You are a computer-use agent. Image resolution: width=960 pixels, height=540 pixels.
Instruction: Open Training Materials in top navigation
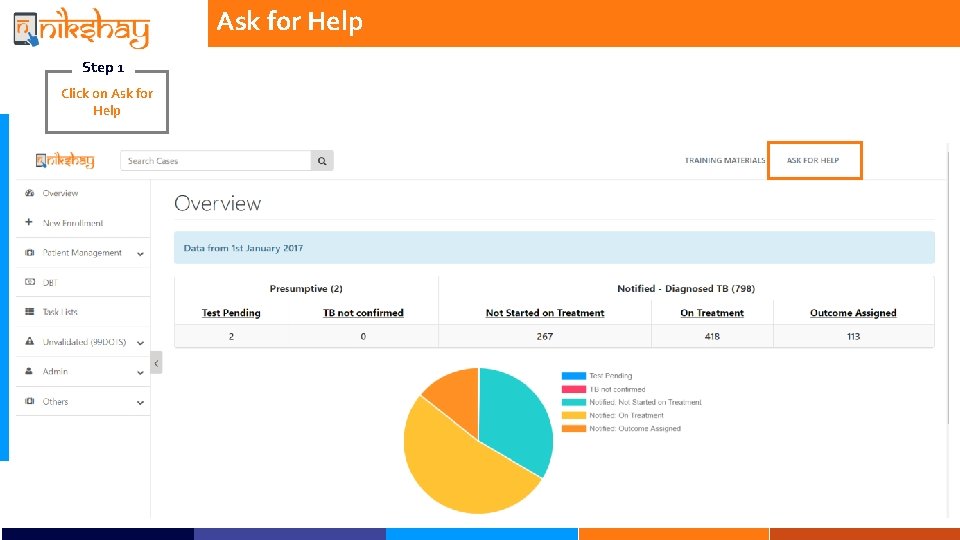[x=725, y=160]
